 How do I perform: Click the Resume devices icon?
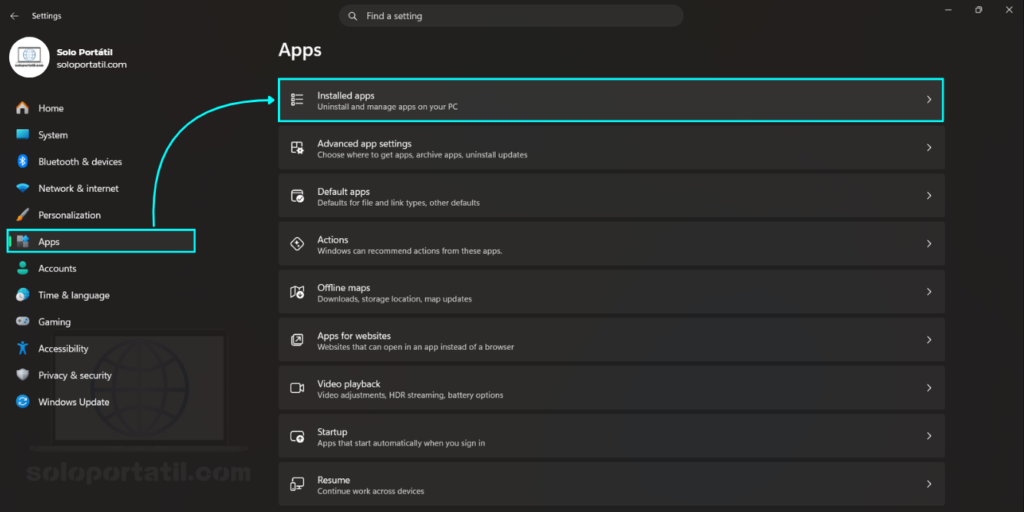297,484
